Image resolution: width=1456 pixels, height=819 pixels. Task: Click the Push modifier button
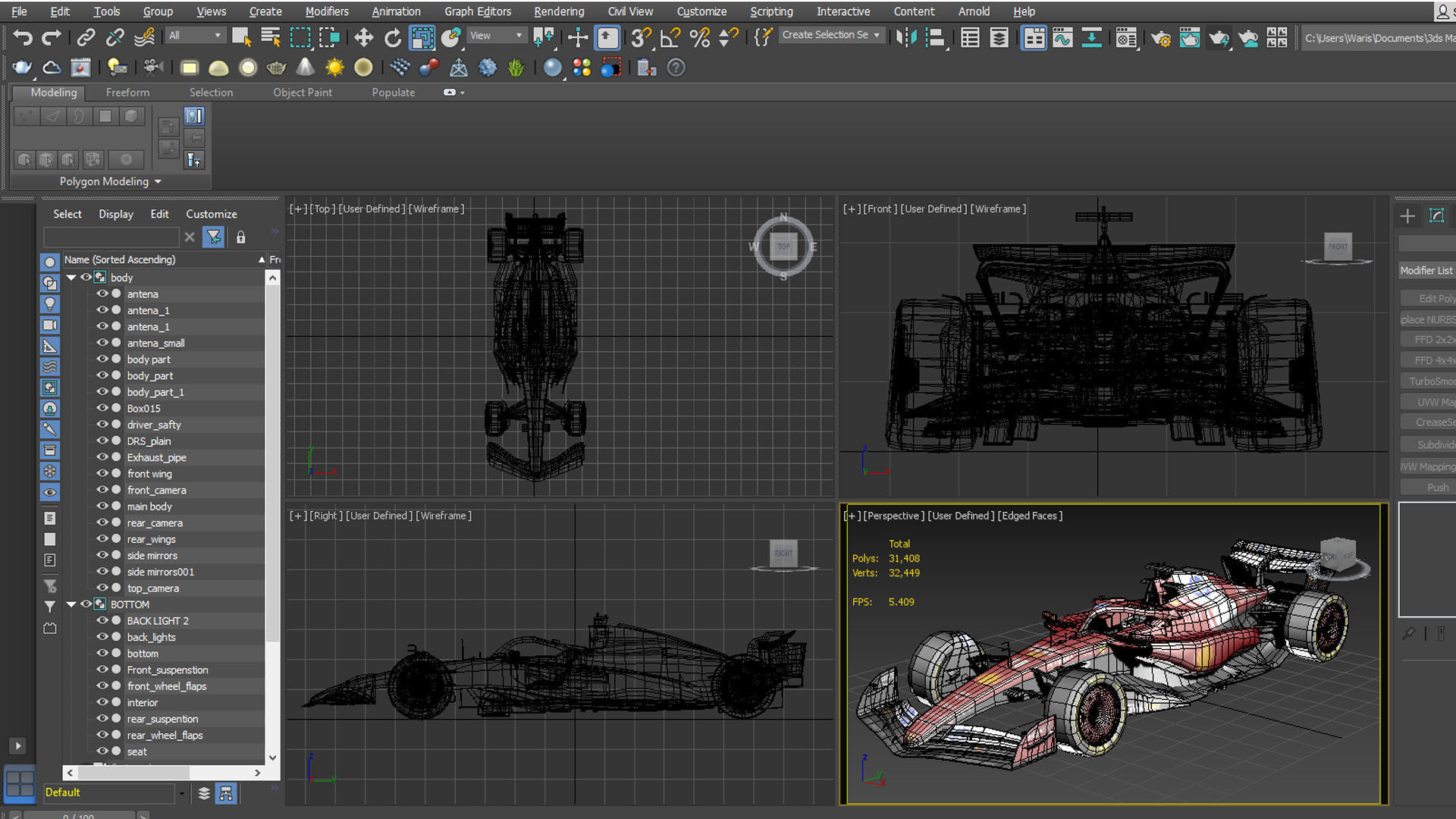pyautogui.click(x=1429, y=488)
